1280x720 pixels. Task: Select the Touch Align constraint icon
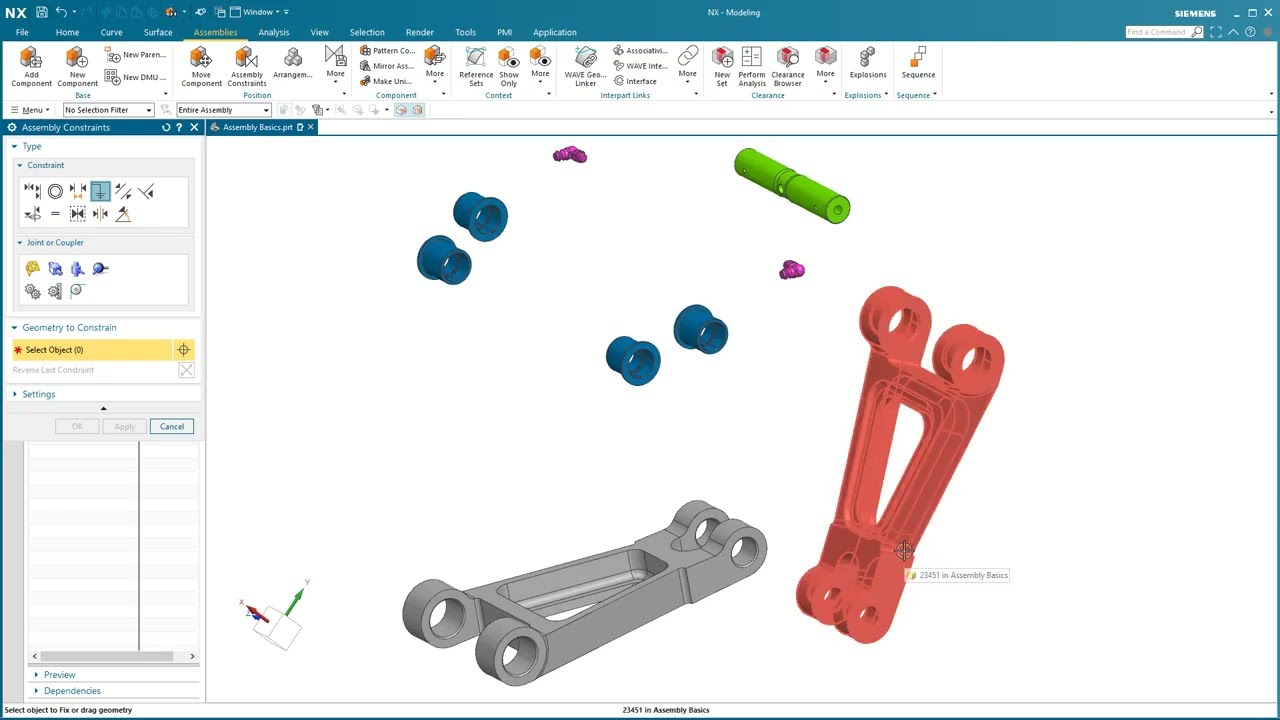pyautogui.click(x=33, y=191)
